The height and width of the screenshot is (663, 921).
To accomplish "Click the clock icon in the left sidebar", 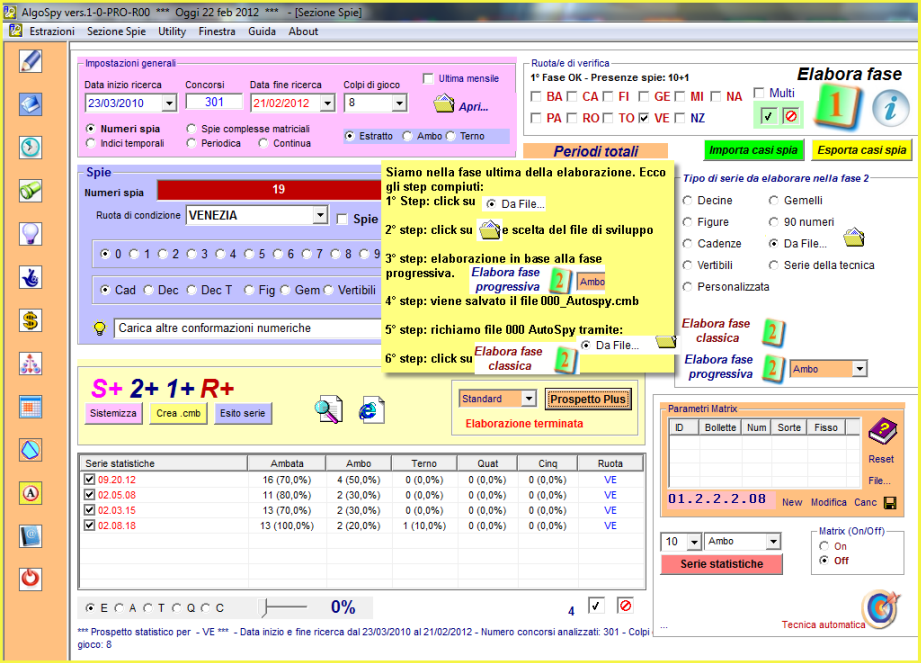I will pos(31,147).
